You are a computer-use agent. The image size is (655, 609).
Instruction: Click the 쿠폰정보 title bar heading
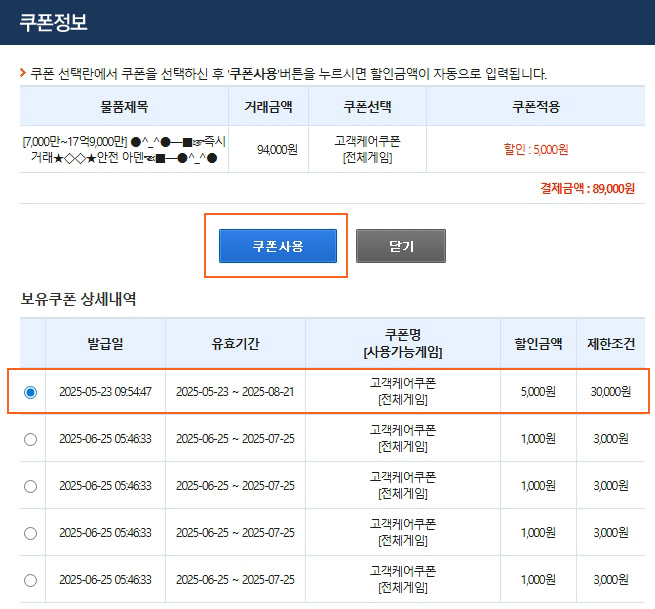click(x=53, y=22)
